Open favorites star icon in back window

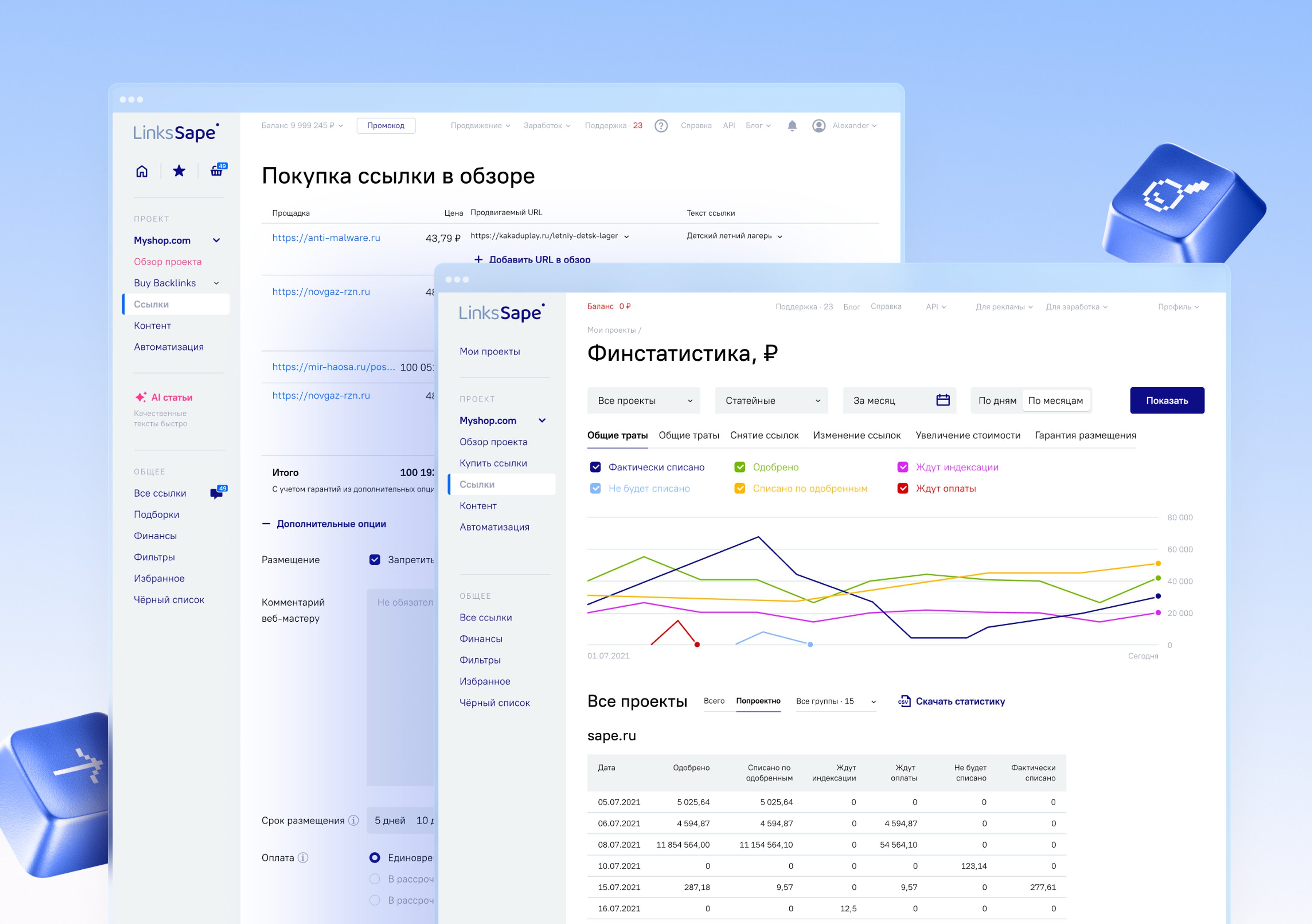pyautogui.click(x=179, y=171)
